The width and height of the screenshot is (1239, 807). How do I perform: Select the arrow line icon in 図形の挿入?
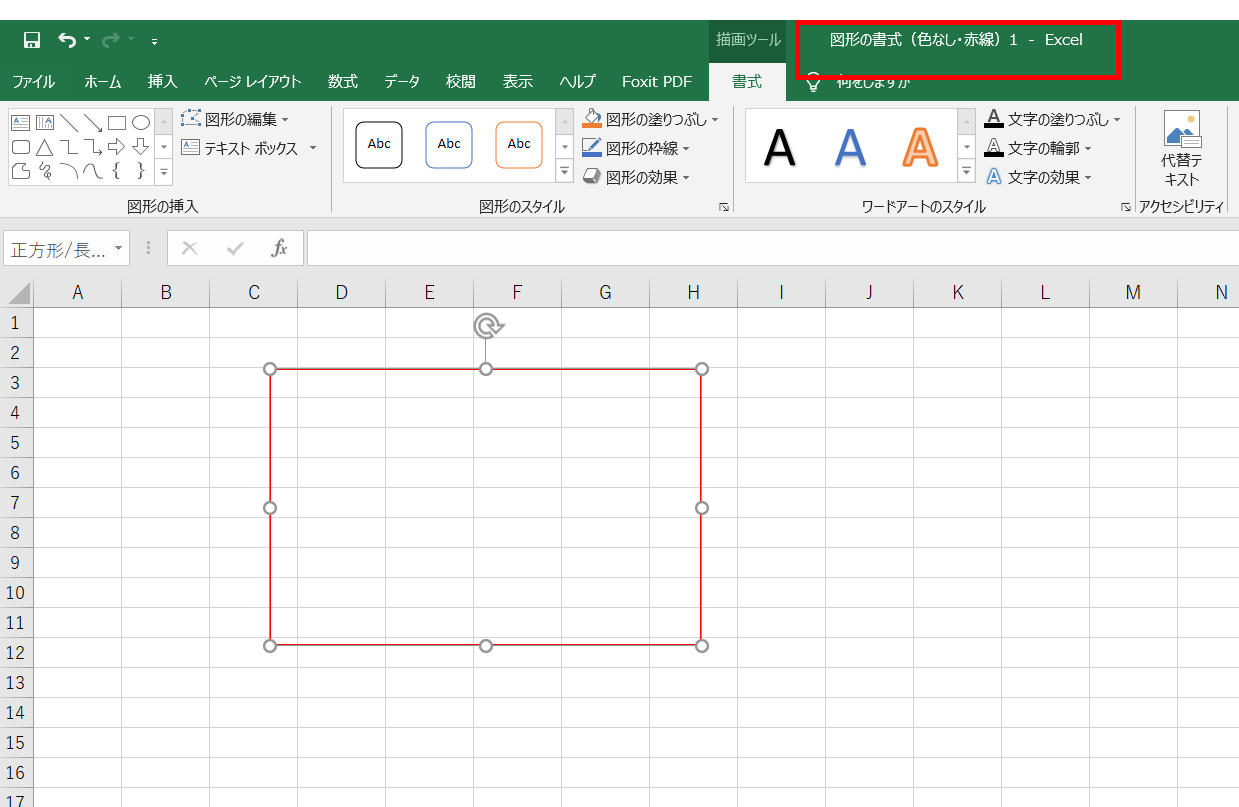(93, 123)
